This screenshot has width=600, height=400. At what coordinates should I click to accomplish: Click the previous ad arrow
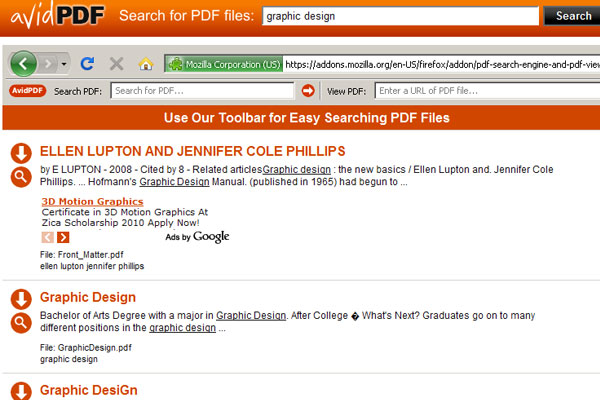[48, 237]
